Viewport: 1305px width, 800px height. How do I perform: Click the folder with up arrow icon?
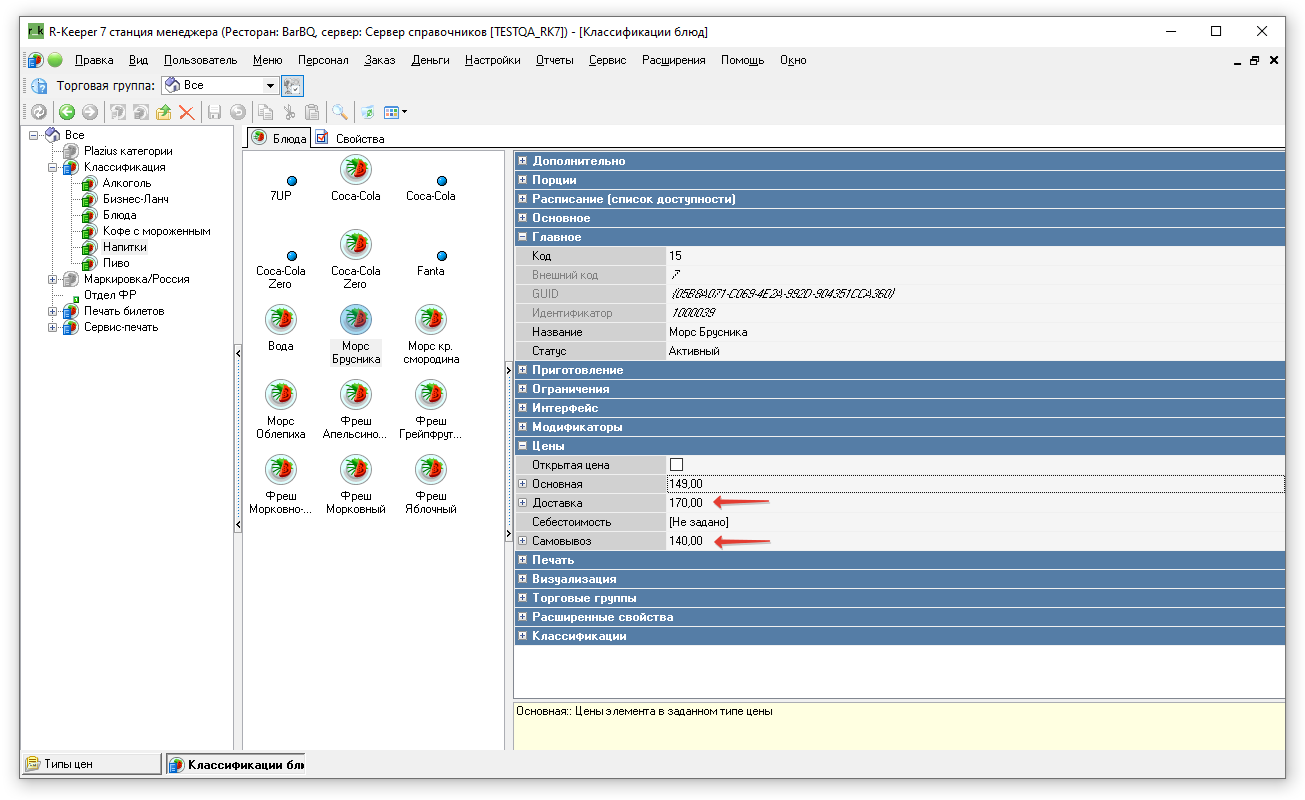pyautogui.click(x=163, y=113)
